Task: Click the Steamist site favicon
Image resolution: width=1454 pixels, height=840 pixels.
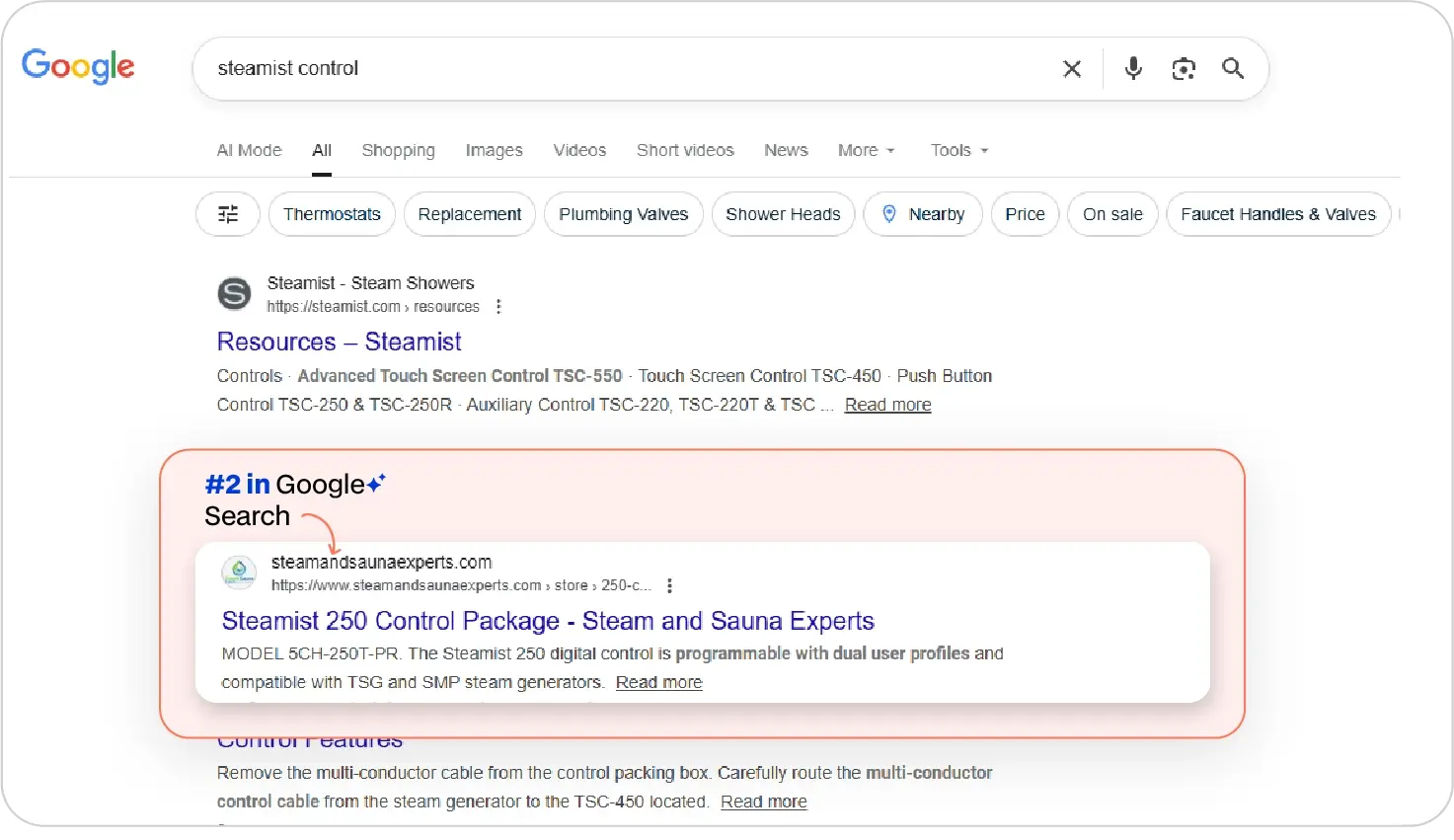Action: coord(234,293)
